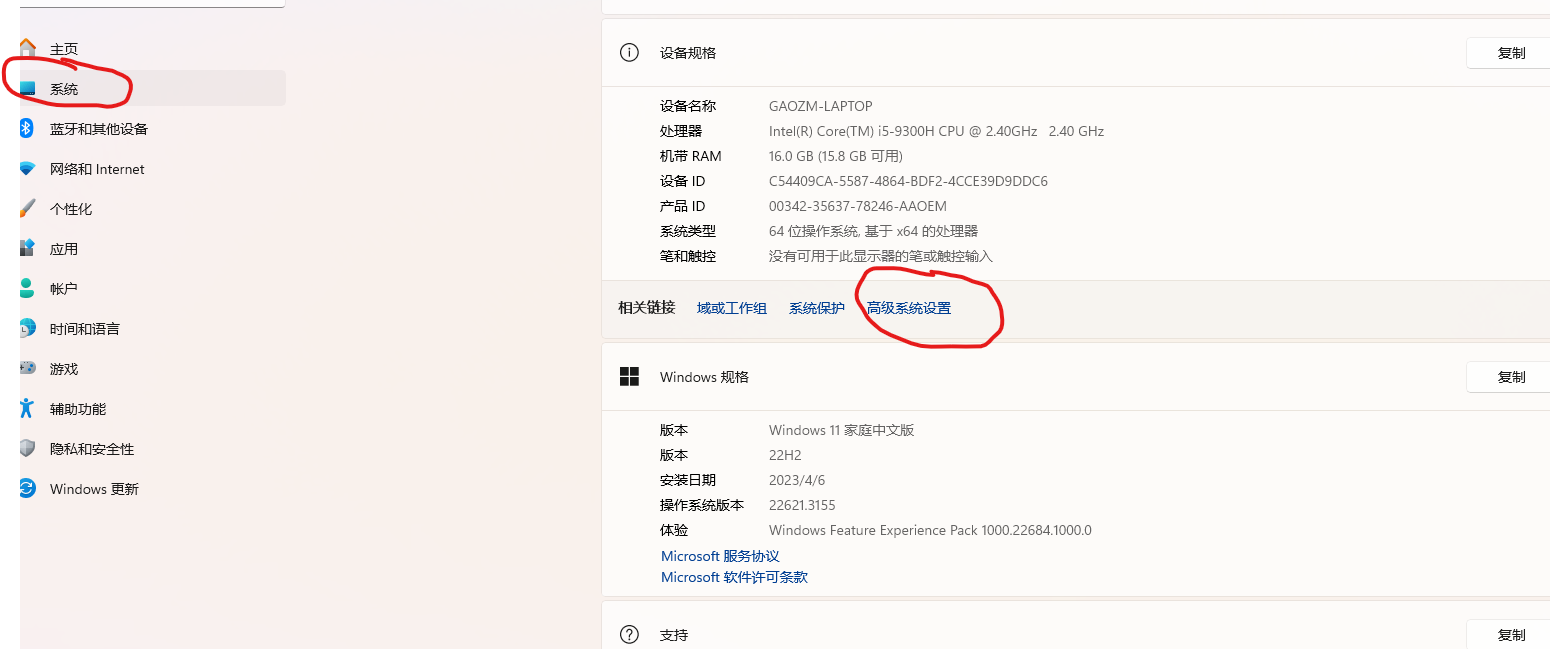
Task: Copy Windows specifications with 复制 button
Action: (x=1510, y=377)
